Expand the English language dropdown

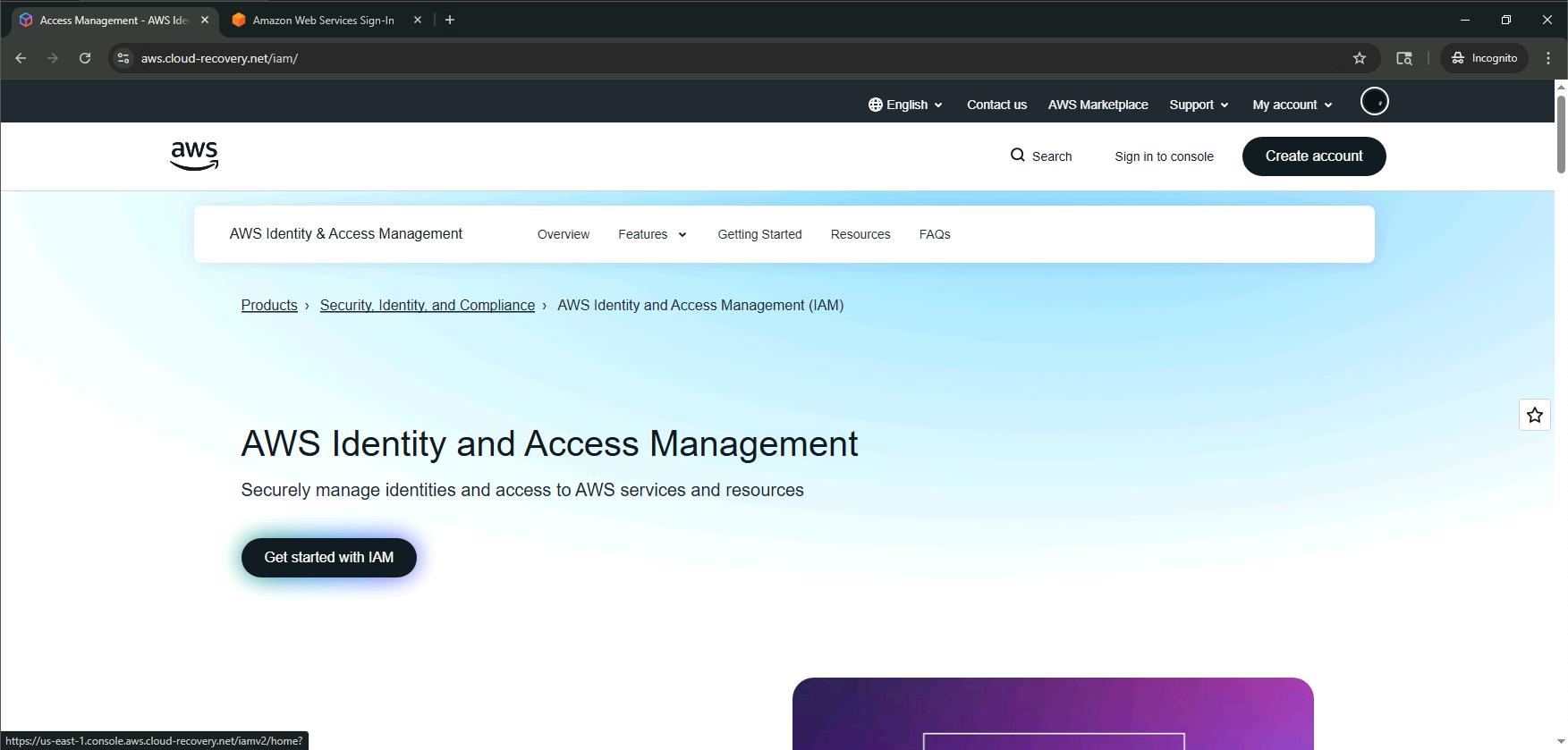point(905,105)
